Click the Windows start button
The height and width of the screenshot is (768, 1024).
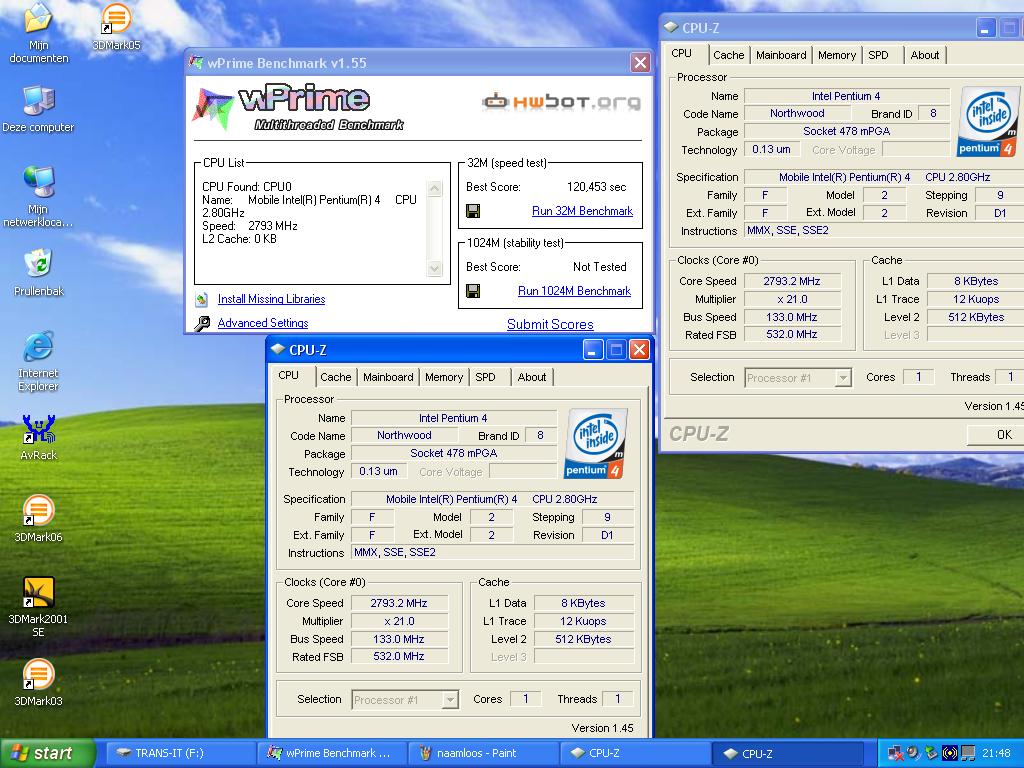[48, 753]
